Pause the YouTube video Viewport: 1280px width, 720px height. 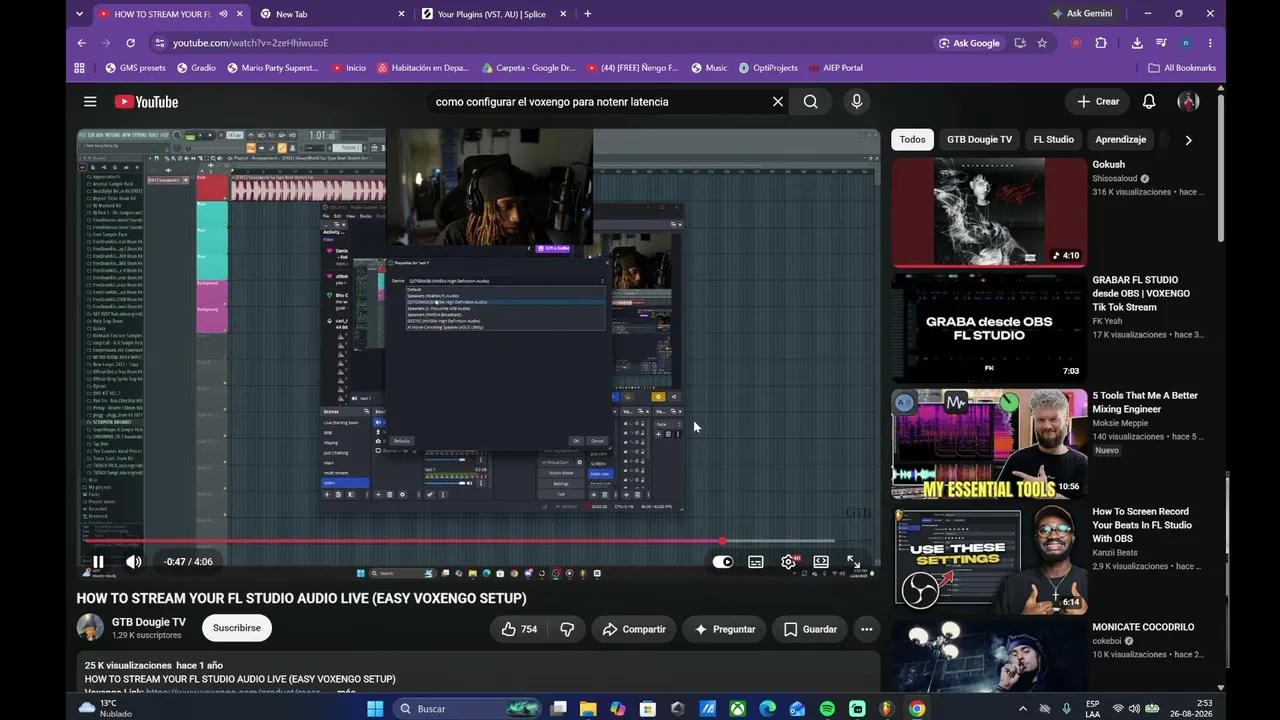(98, 562)
